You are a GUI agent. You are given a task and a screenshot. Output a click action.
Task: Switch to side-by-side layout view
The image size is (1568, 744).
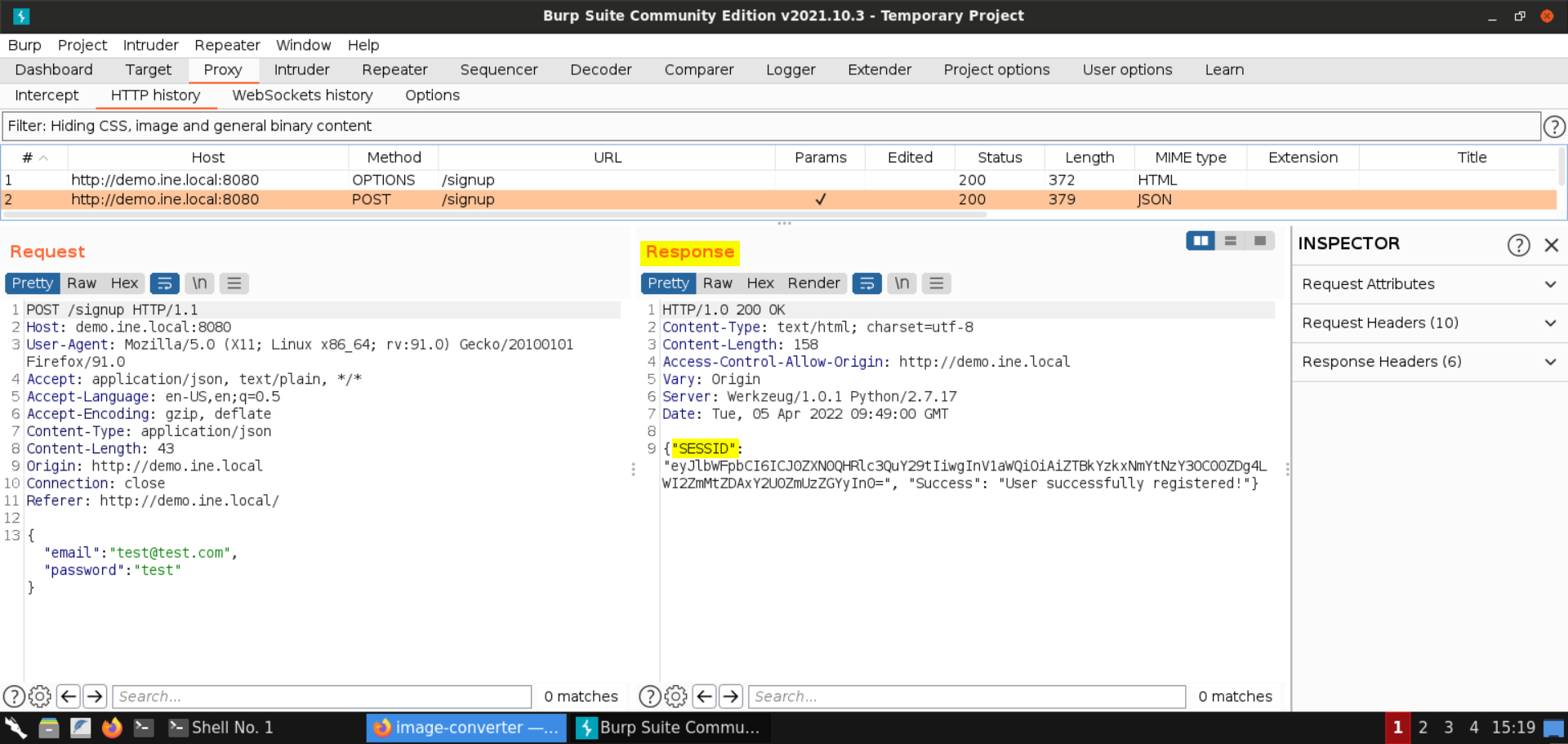pyautogui.click(x=1200, y=241)
